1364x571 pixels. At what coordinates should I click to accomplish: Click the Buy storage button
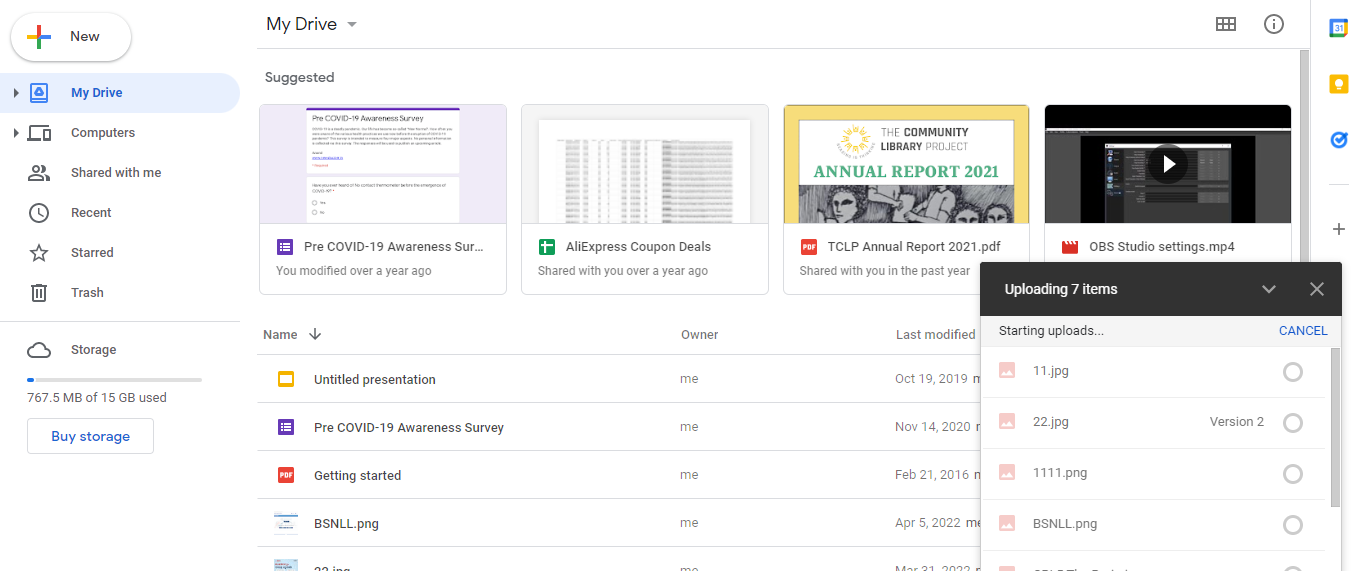click(90, 436)
